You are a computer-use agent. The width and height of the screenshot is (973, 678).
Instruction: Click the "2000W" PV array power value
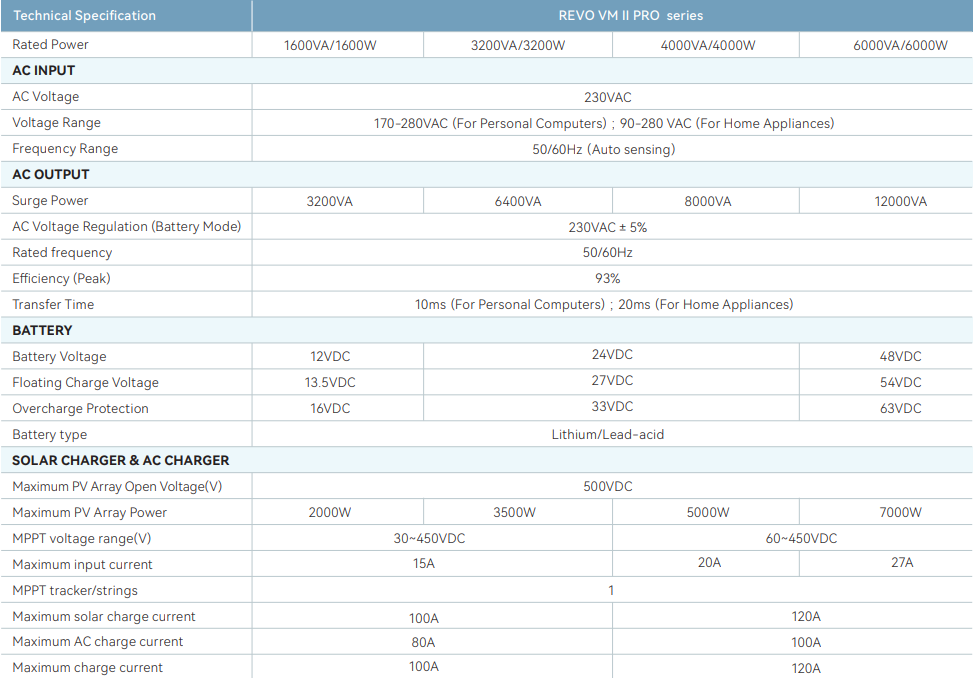330,513
